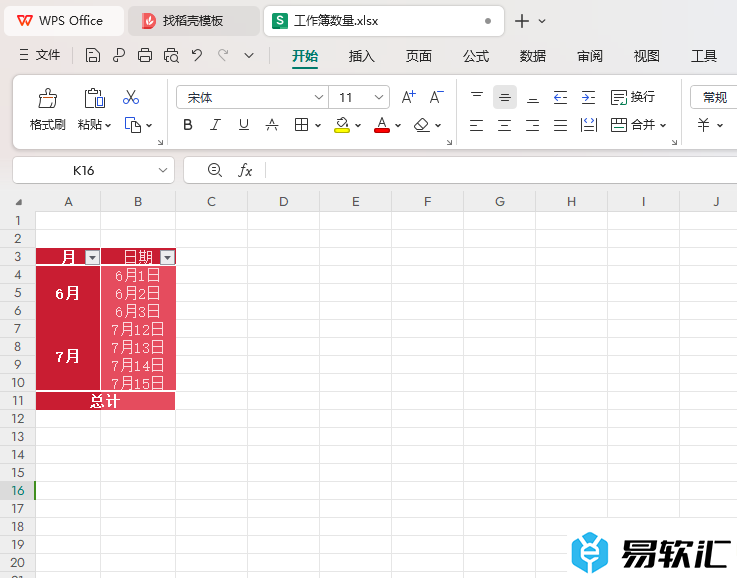
Task: Open the font name dropdown 宋体
Action: click(x=319, y=97)
